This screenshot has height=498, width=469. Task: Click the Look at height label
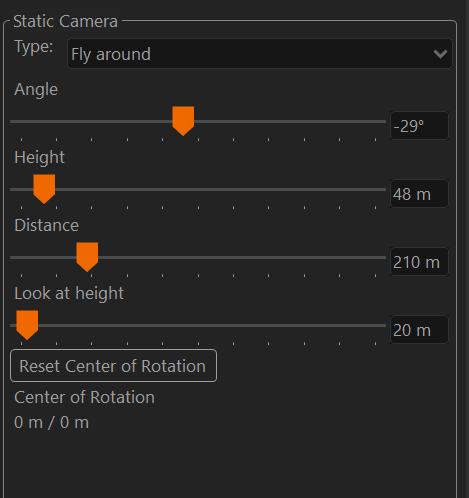(69, 294)
